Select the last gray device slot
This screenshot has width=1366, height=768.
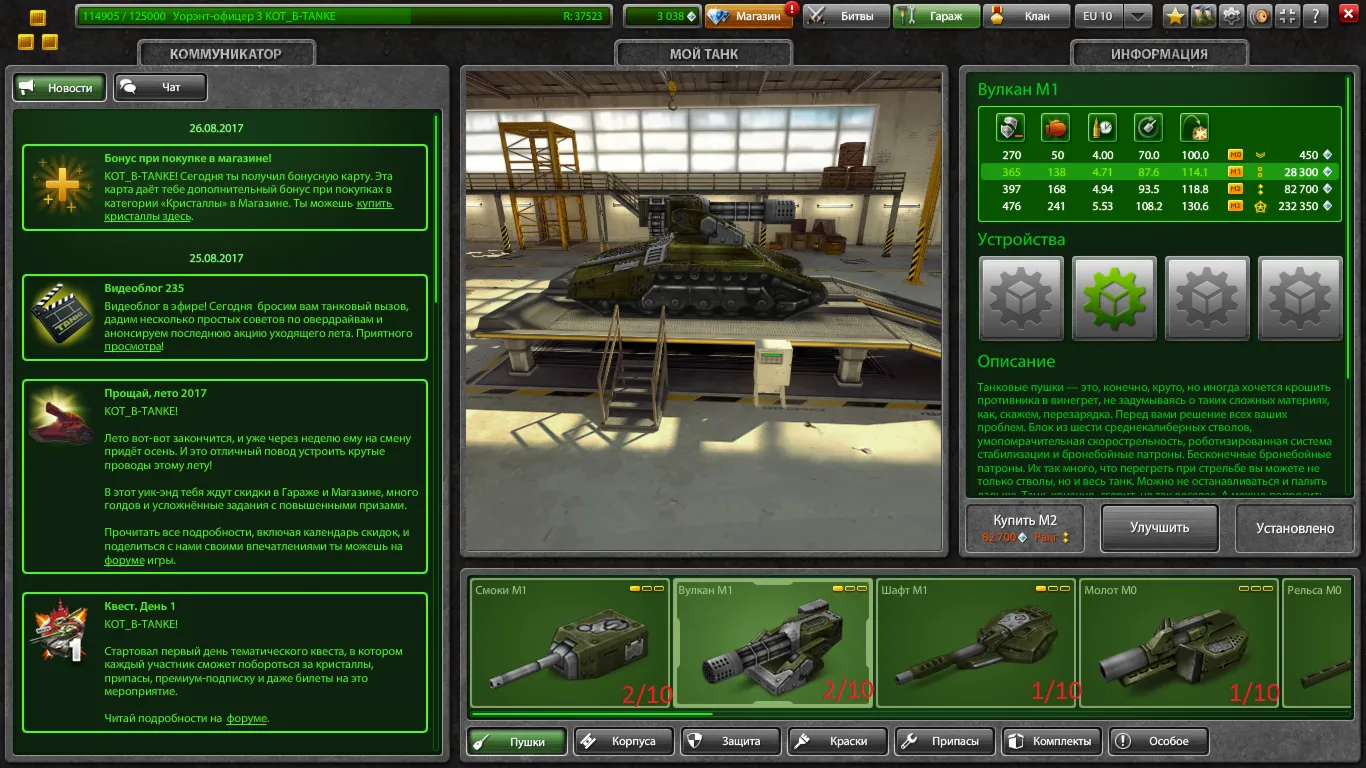point(1299,298)
